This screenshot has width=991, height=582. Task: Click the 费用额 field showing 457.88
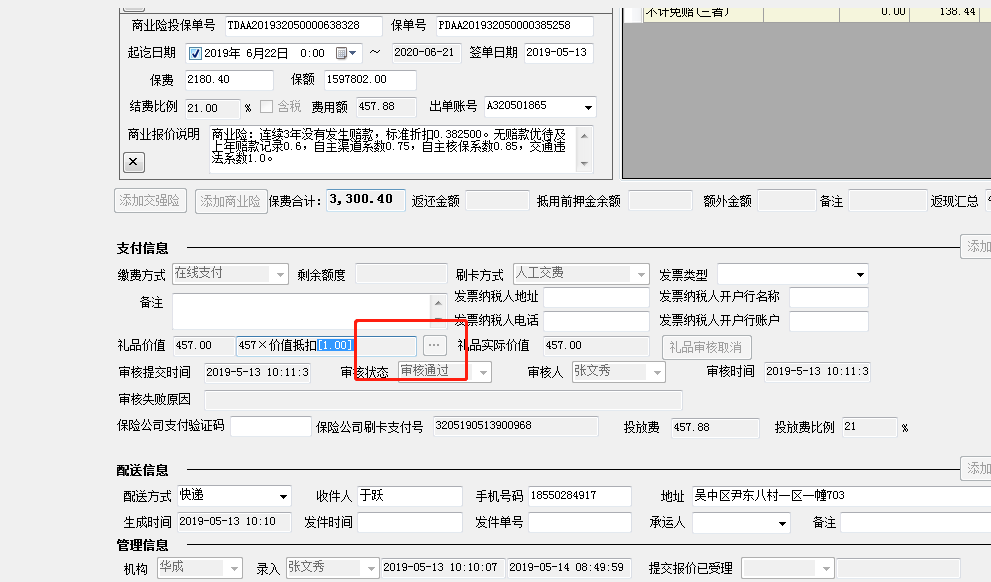pyautogui.click(x=386, y=107)
